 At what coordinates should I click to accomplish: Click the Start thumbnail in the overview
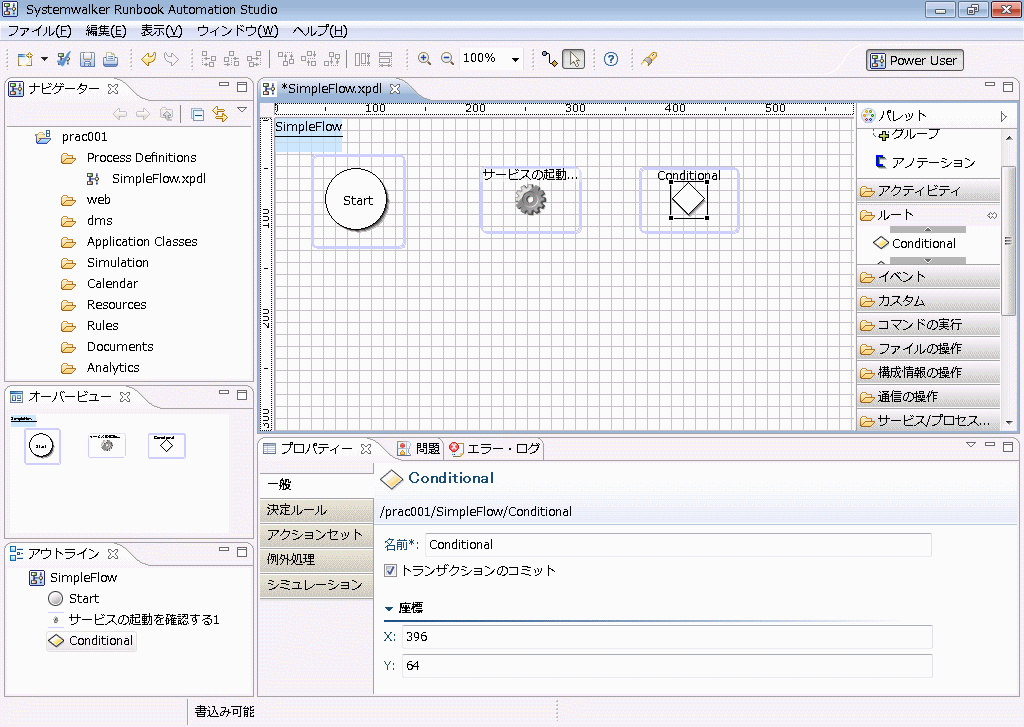click(x=42, y=446)
